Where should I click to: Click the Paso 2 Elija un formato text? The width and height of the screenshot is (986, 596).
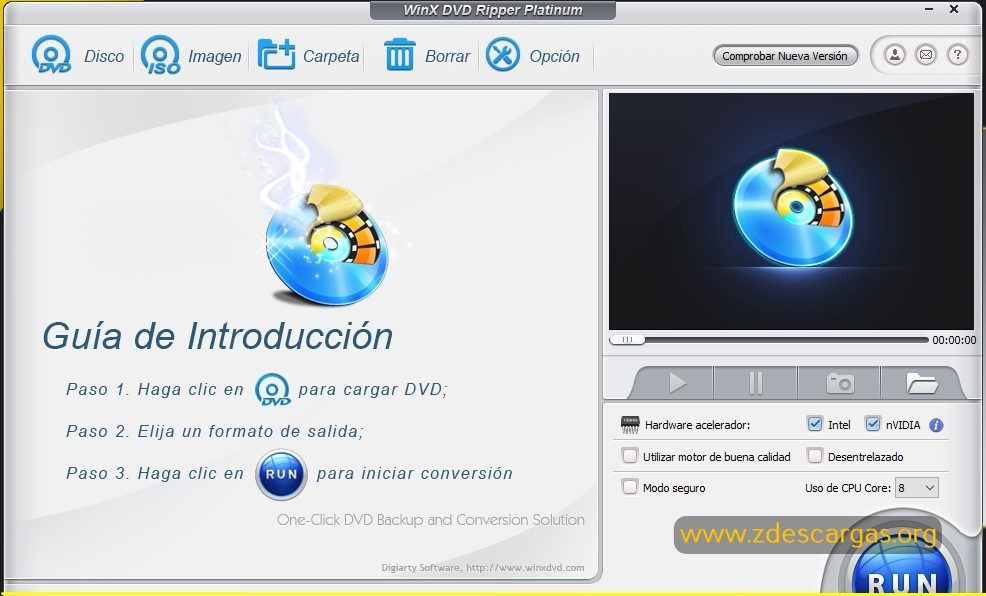coord(215,431)
